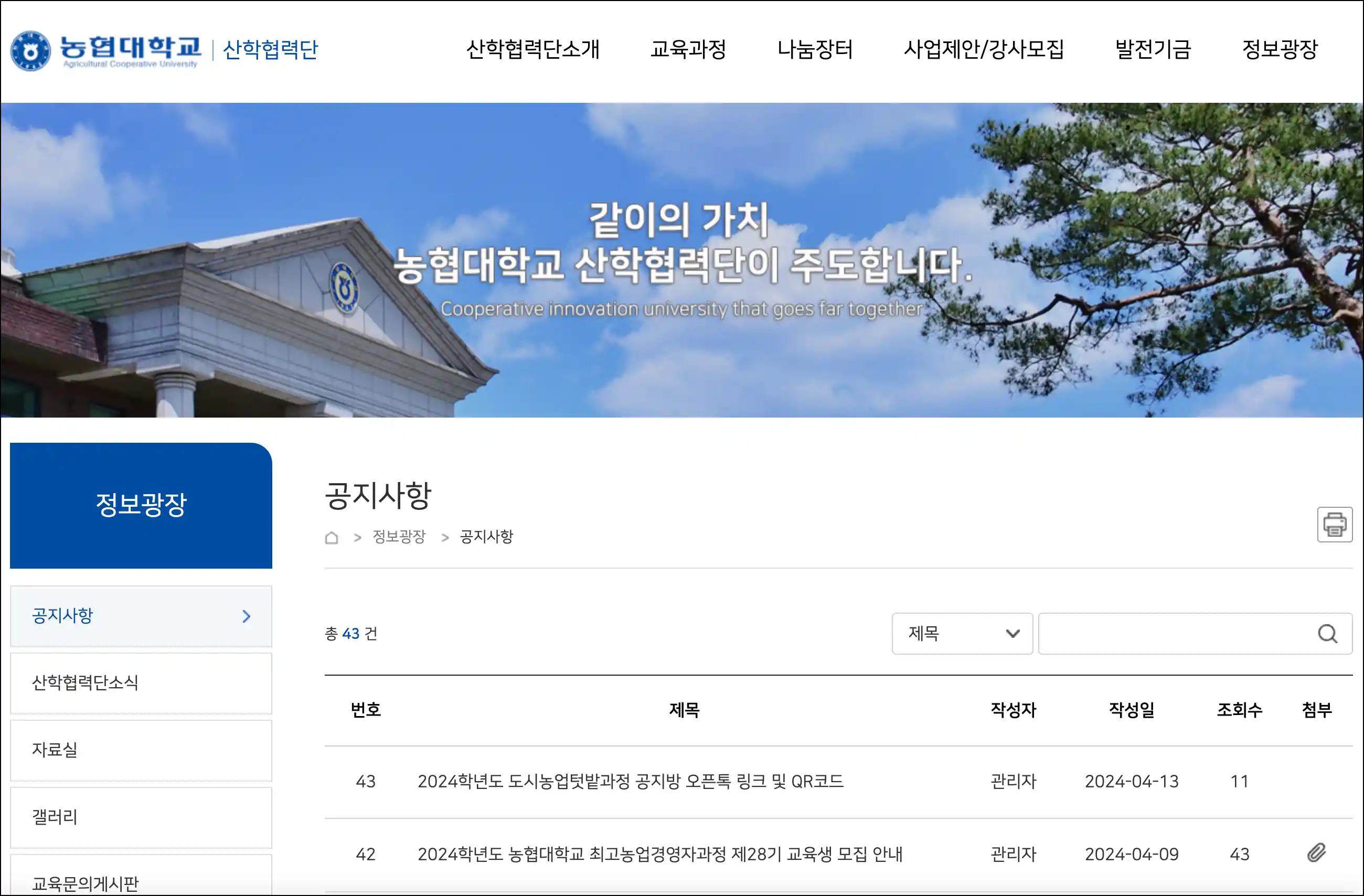Open the 교육과정 top menu
This screenshot has height=896, width=1364.
(x=688, y=49)
